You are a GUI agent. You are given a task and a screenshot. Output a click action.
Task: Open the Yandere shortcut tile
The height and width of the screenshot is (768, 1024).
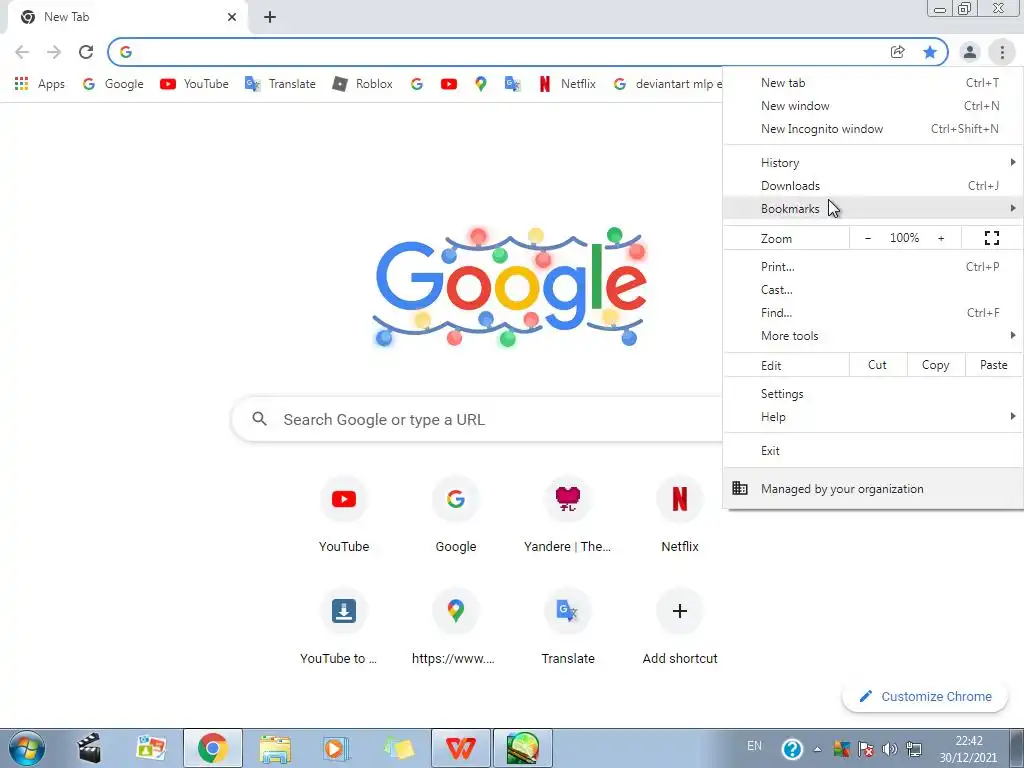(568, 516)
